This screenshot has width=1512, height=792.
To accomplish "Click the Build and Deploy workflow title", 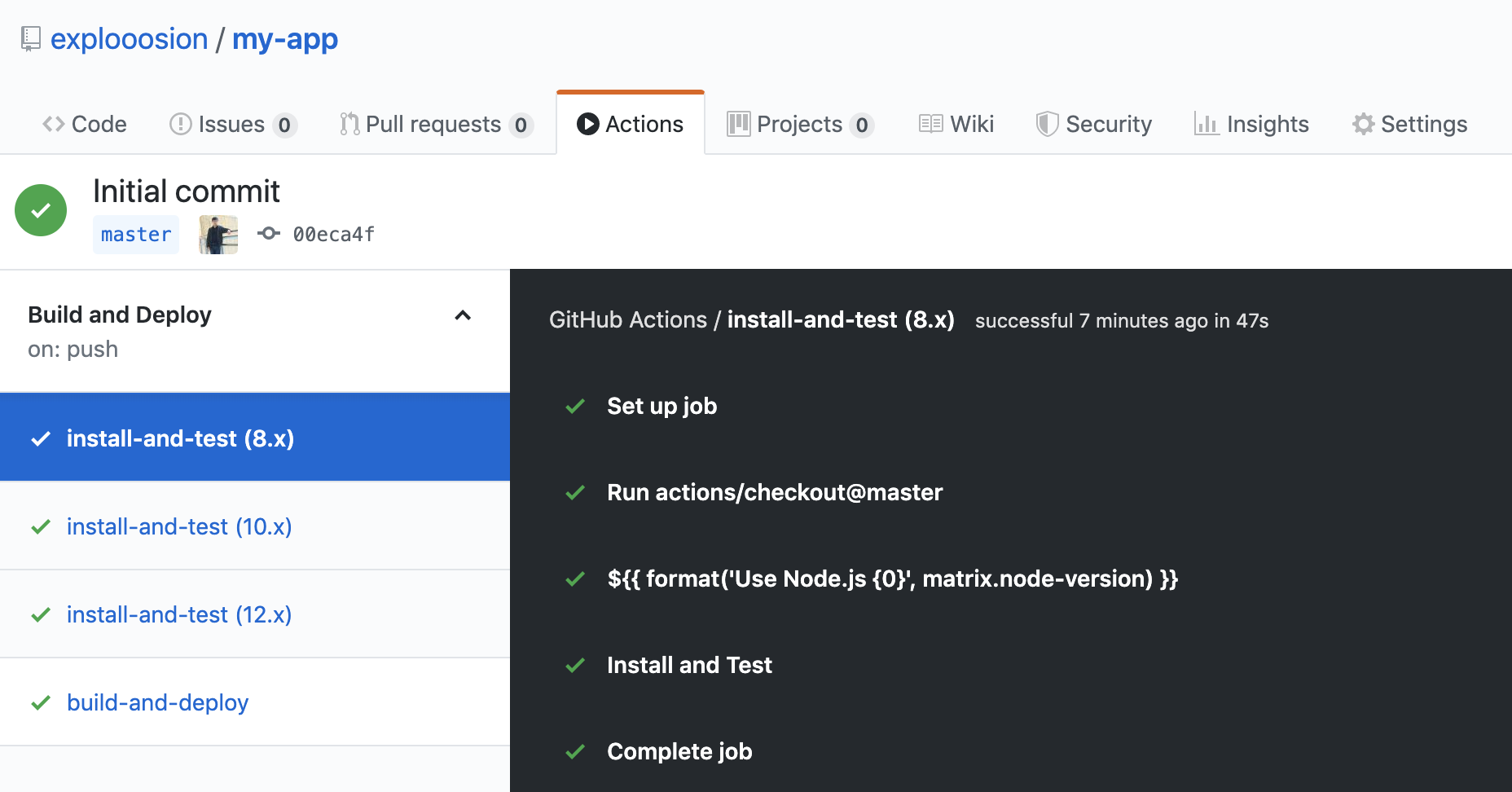I will 120,315.
